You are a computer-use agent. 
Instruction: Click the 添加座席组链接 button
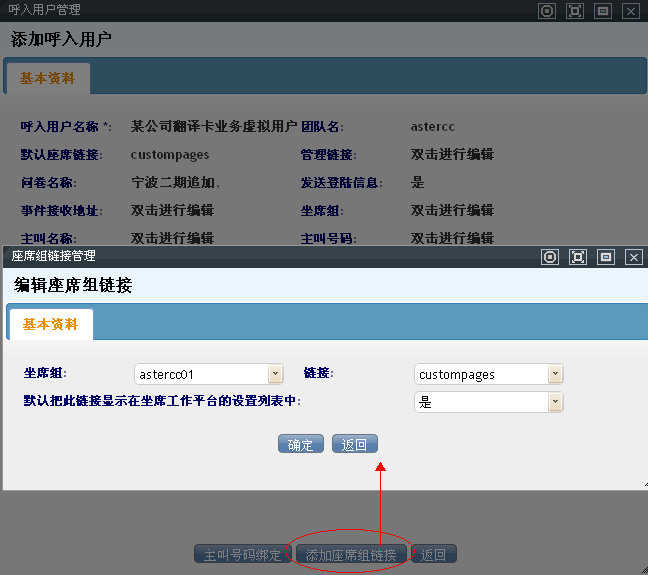click(351, 555)
